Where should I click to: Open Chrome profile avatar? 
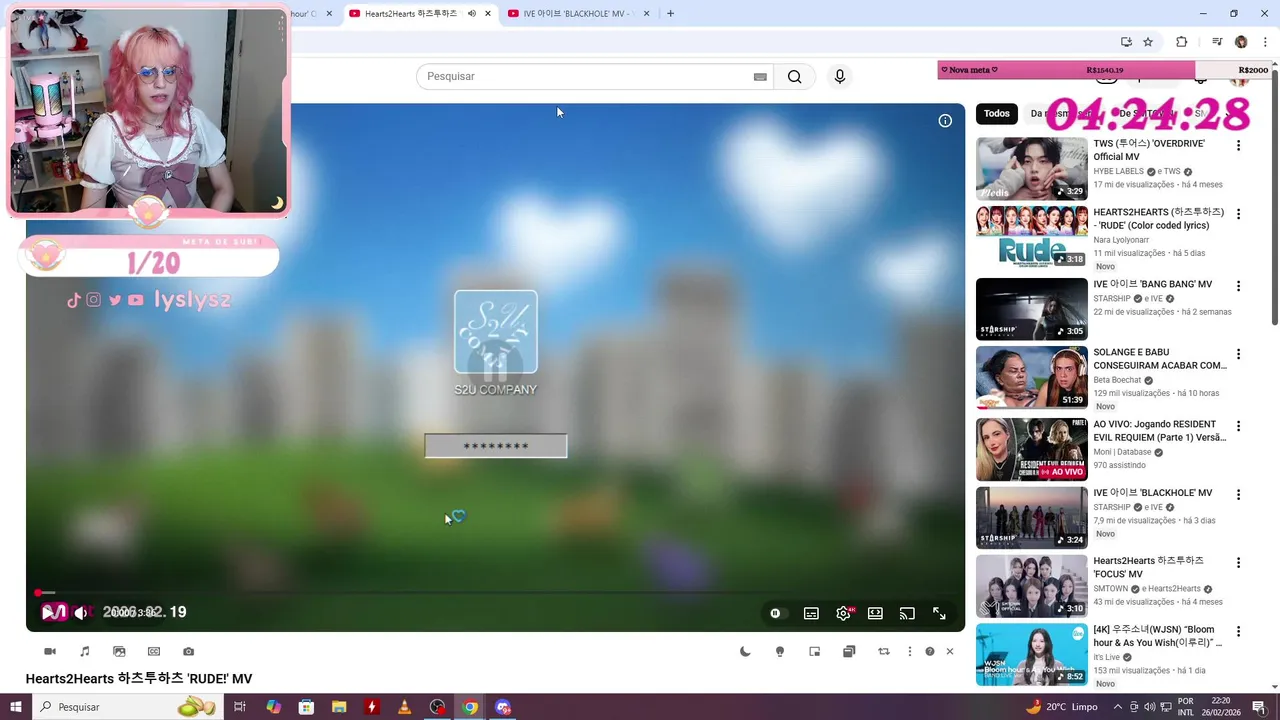1241,42
